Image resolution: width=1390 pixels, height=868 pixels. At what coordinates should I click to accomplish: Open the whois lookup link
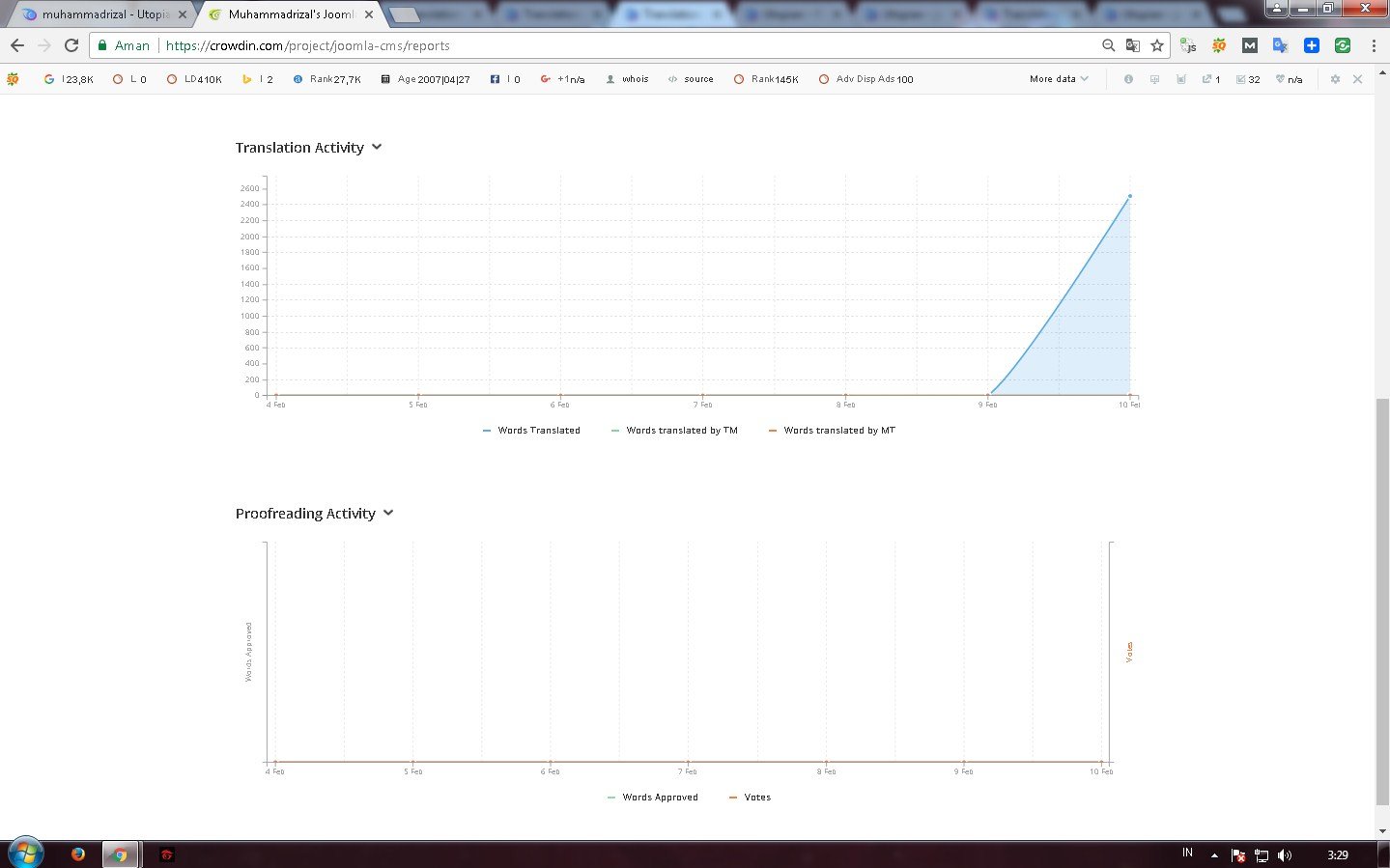(627, 79)
